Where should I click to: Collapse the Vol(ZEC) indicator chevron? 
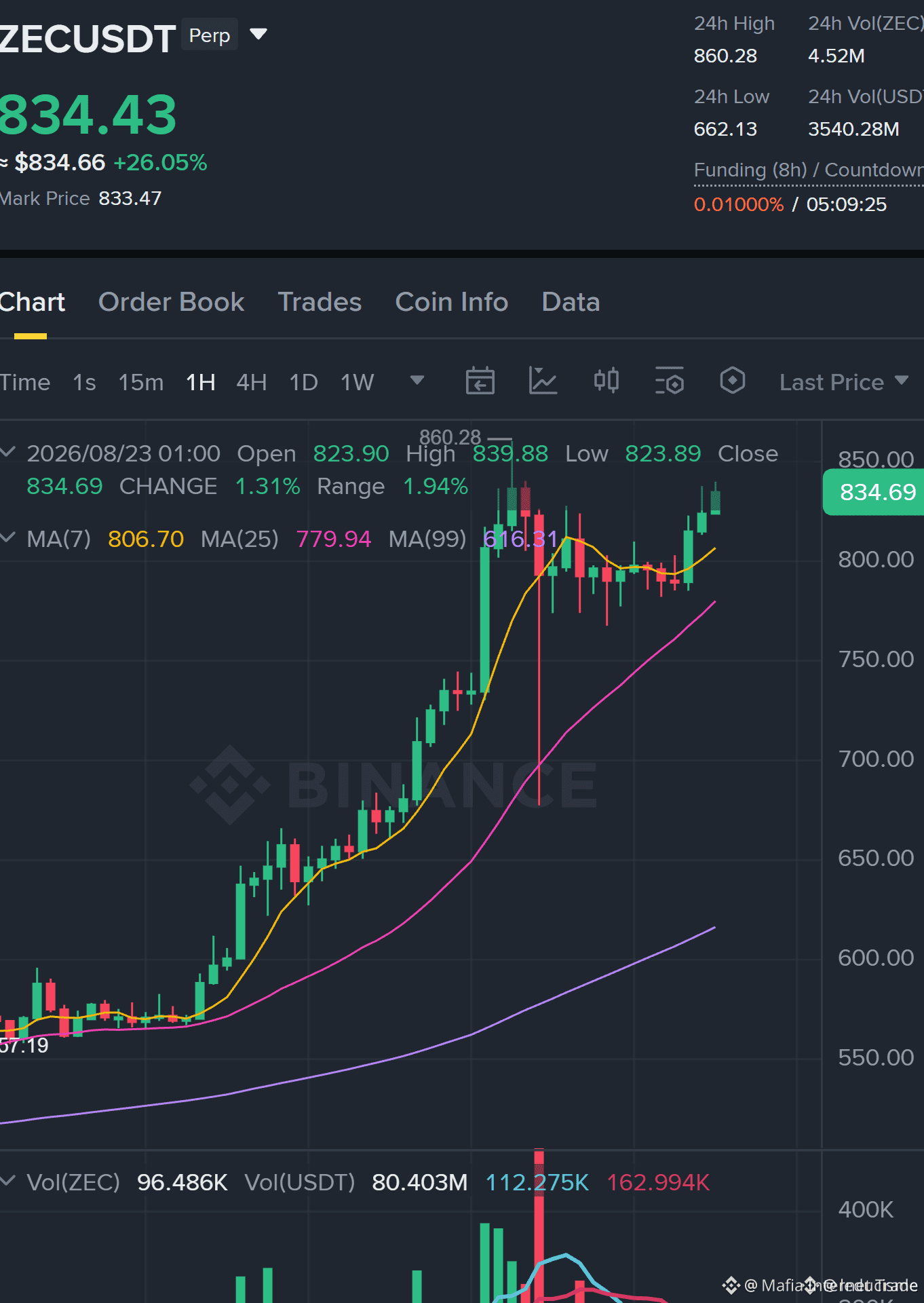click(7, 1182)
